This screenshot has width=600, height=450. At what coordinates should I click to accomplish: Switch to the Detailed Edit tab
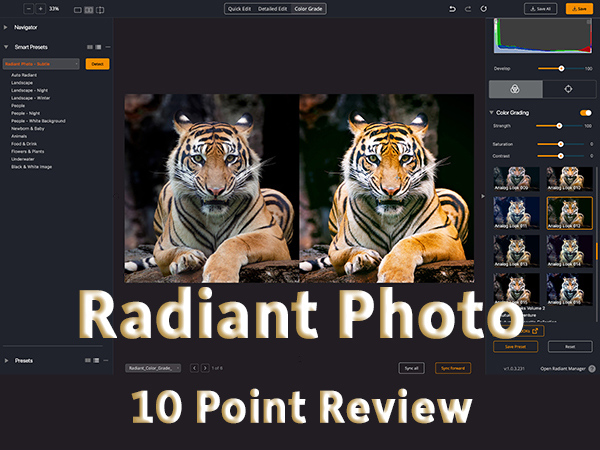pyautogui.click(x=272, y=9)
